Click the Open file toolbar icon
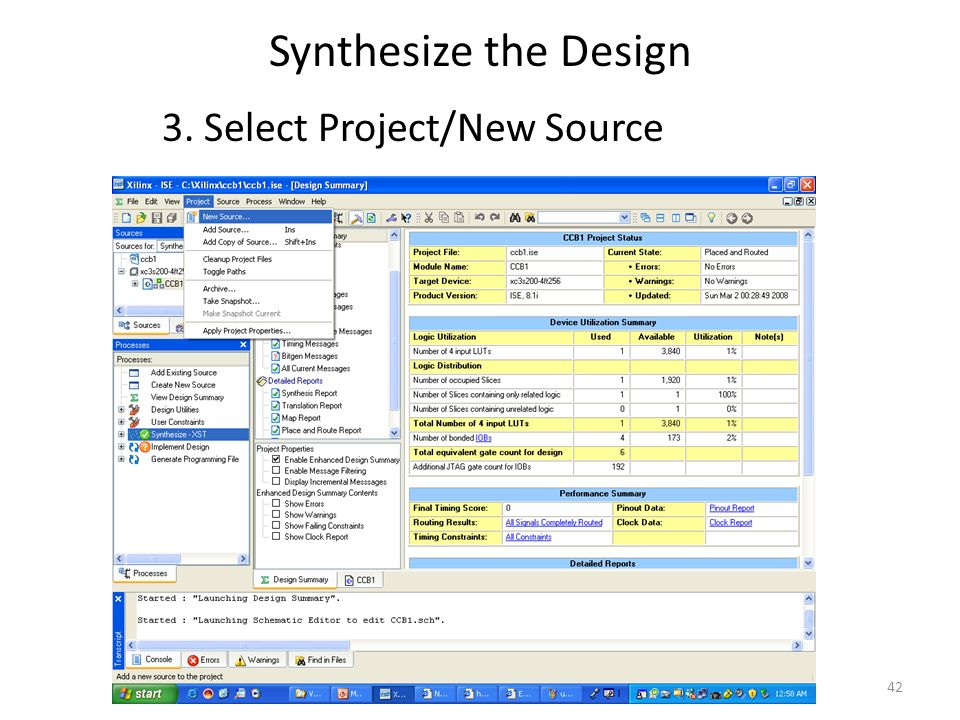This screenshot has height=720, width=960. click(141, 218)
